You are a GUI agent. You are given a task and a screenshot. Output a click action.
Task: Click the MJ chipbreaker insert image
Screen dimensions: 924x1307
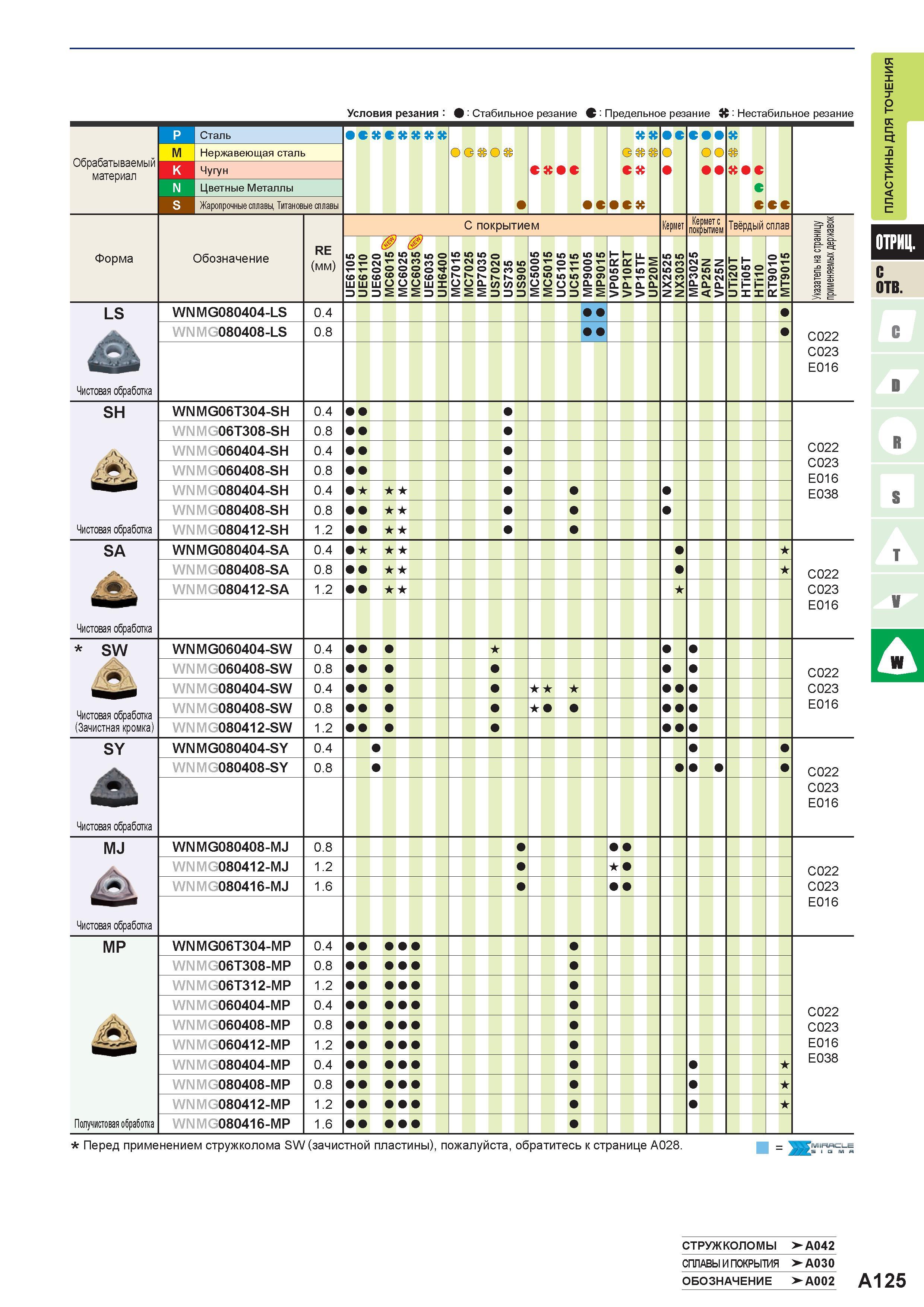[x=114, y=886]
